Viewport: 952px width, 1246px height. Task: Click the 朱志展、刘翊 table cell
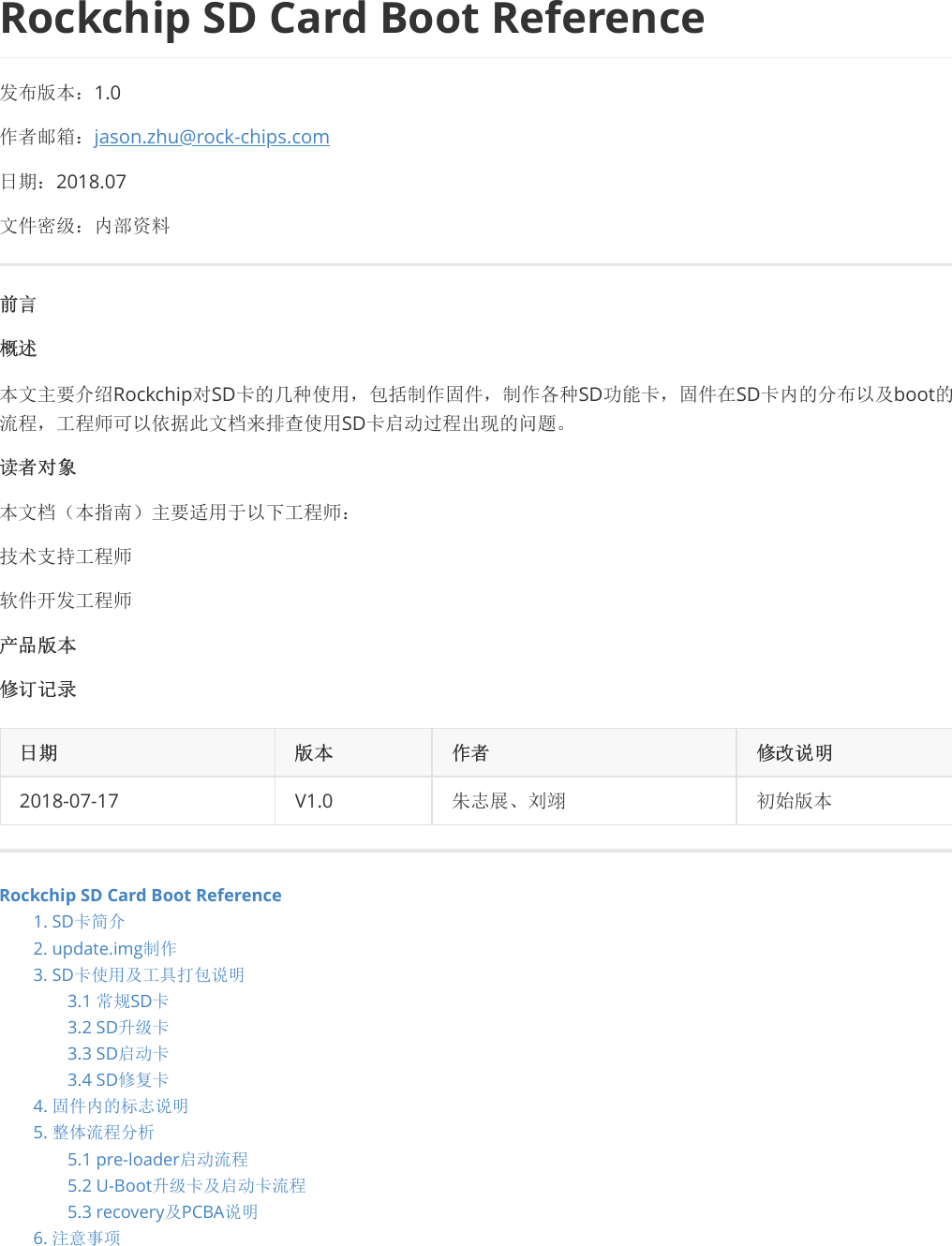[585, 801]
